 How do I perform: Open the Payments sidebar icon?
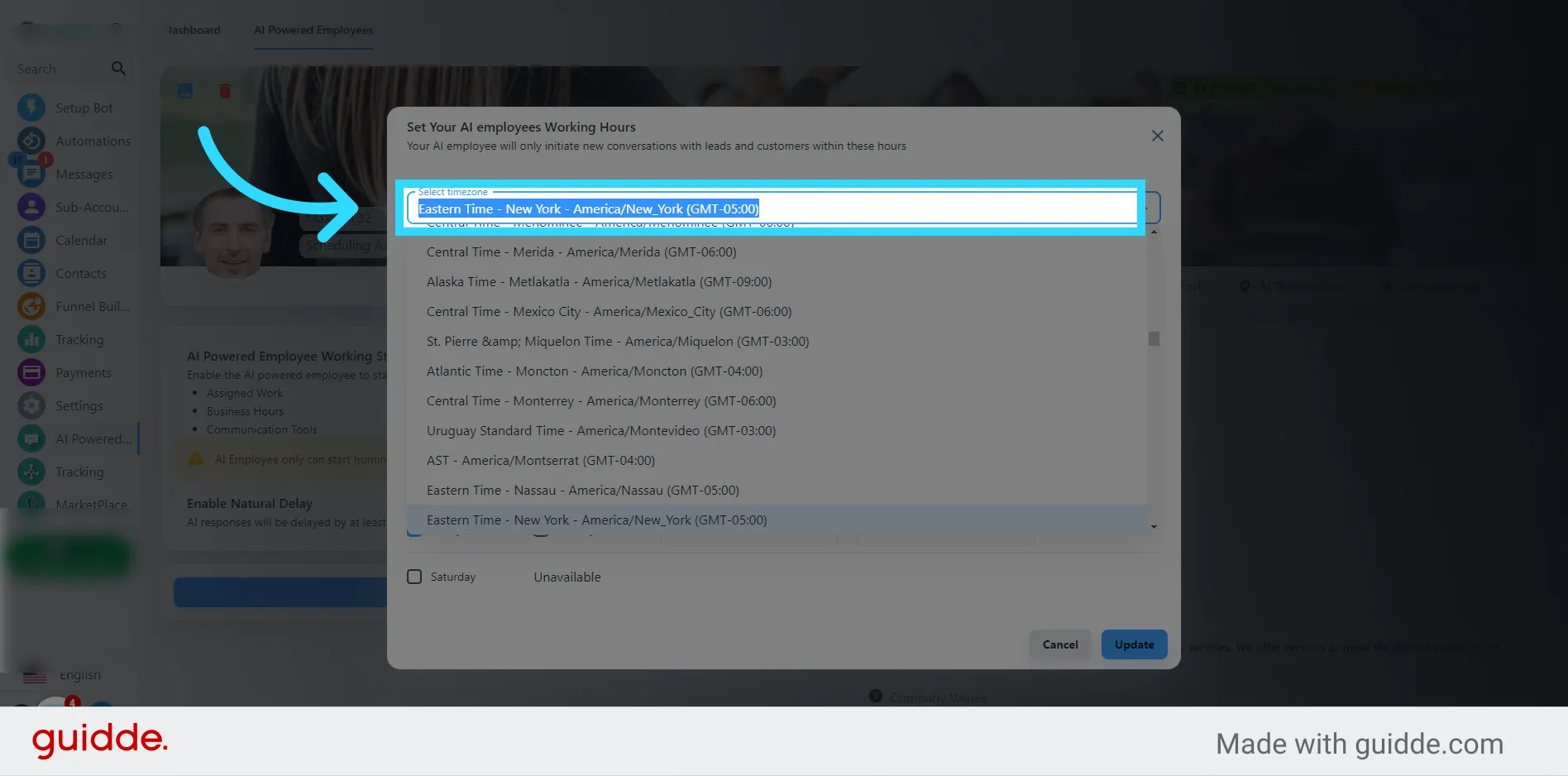point(31,372)
